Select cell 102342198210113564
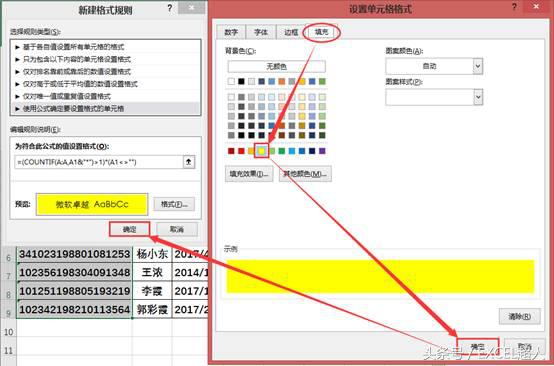This screenshot has height=366, width=554. click(75, 309)
